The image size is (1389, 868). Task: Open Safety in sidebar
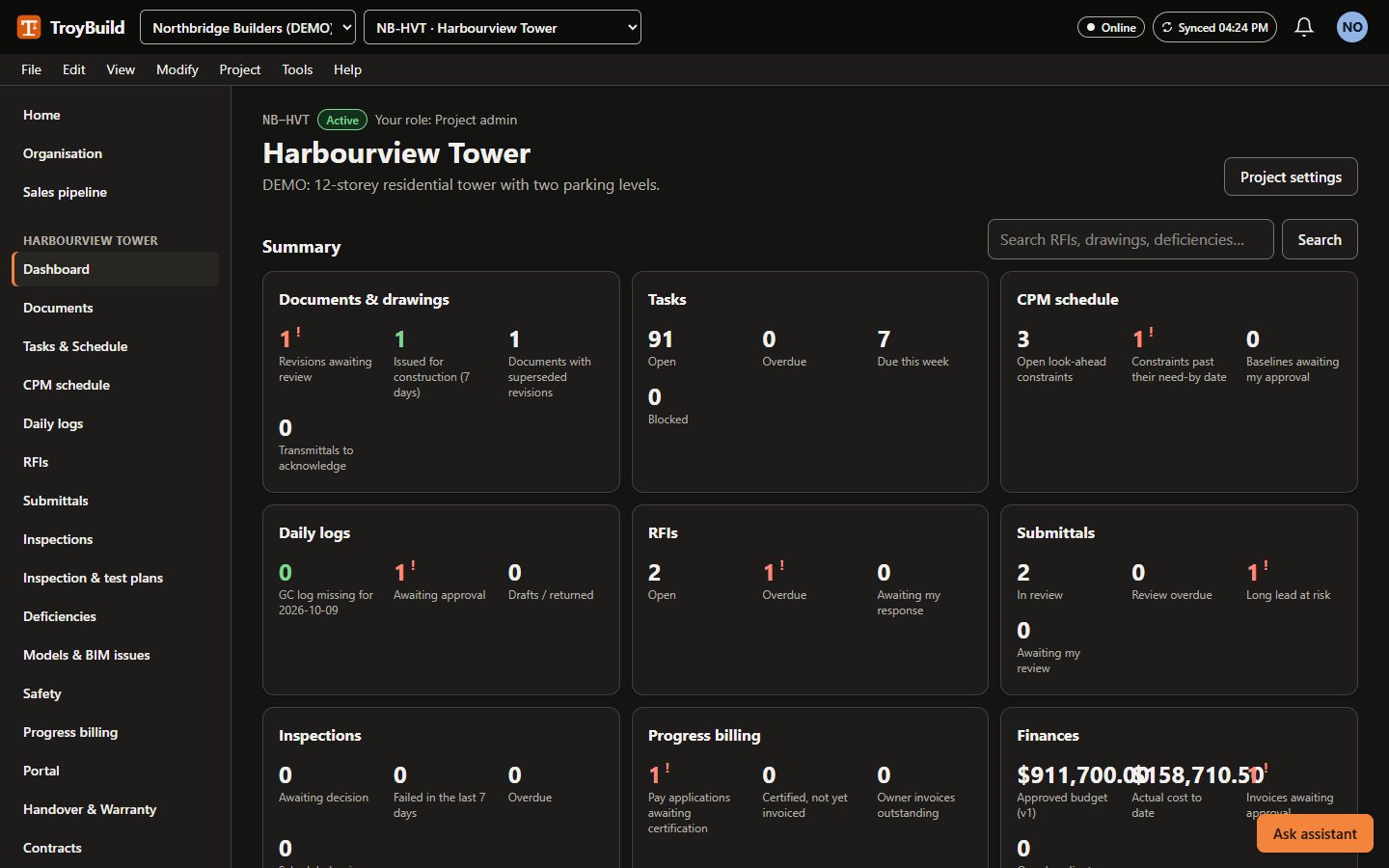[x=116, y=693]
